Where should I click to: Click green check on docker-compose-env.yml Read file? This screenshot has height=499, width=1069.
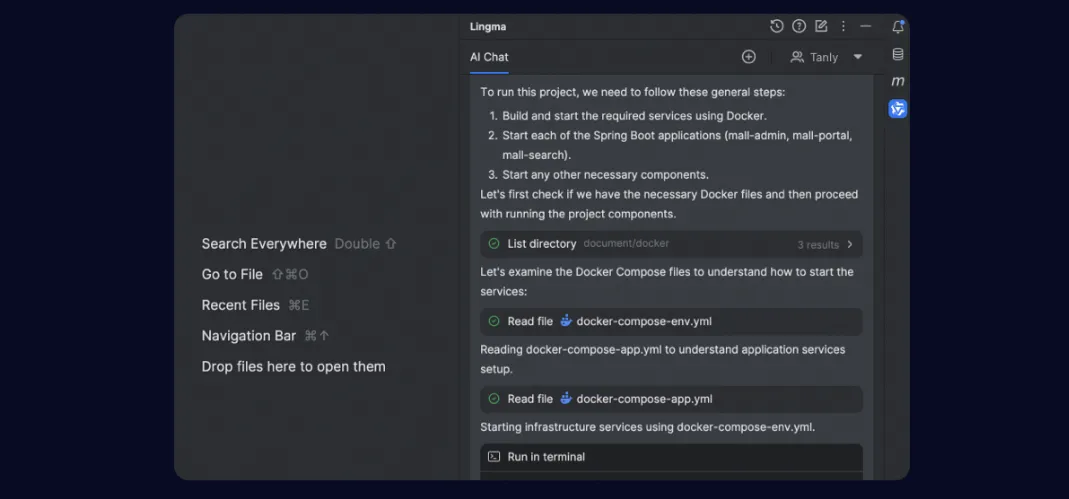pos(494,321)
